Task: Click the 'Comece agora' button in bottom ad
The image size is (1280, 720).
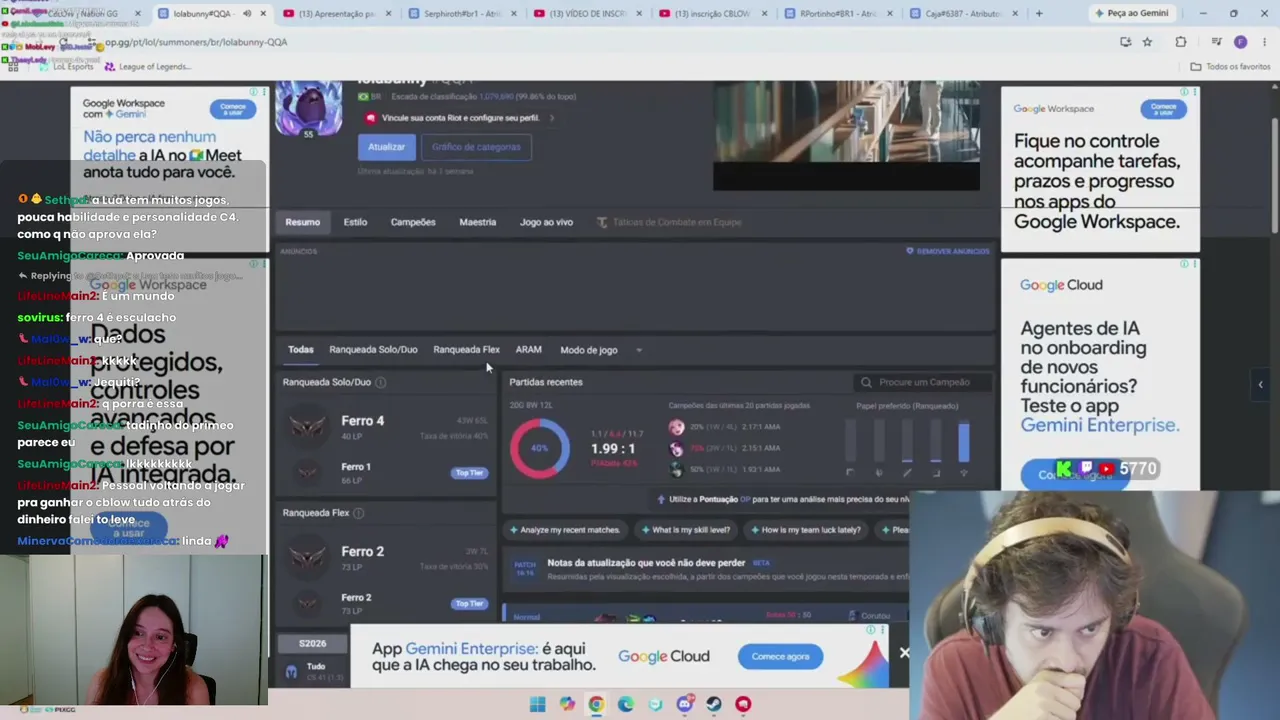Action: click(780, 656)
